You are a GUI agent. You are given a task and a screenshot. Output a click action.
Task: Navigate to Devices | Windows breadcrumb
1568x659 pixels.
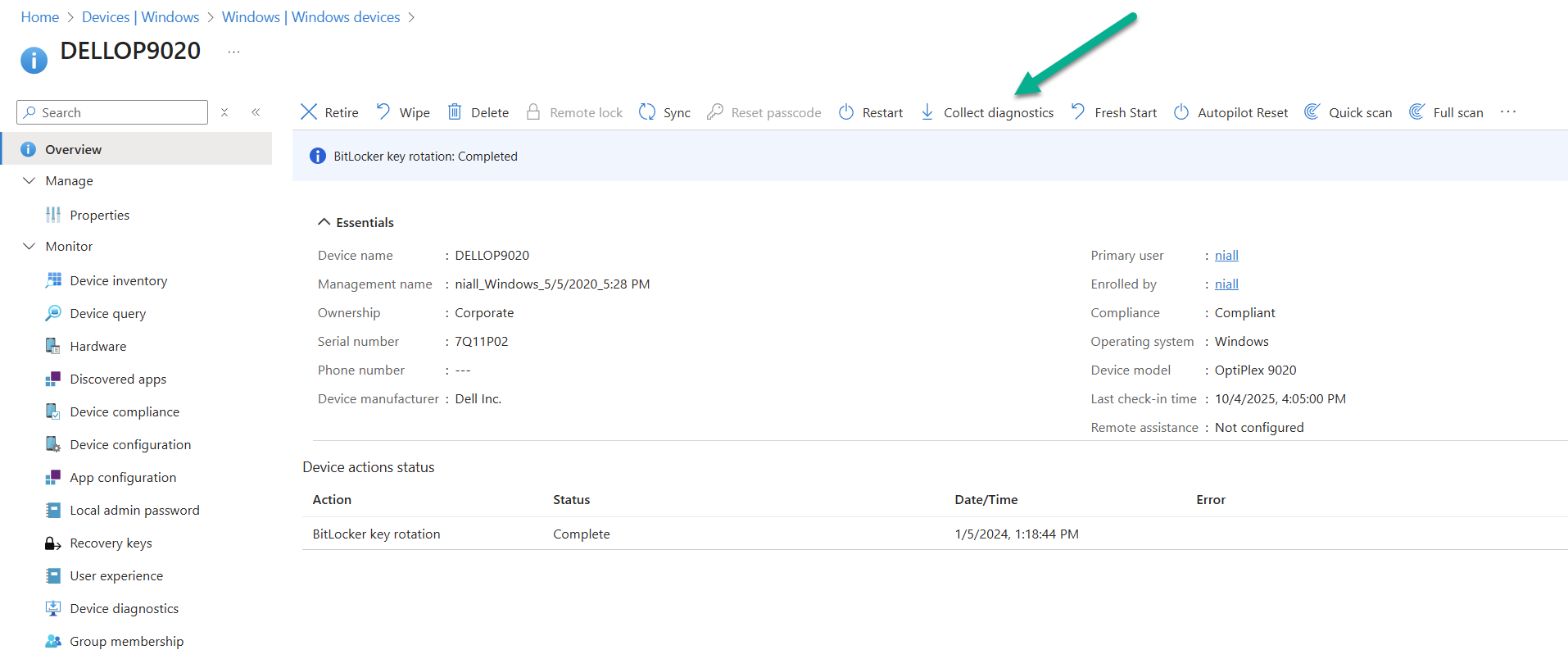tap(140, 17)
